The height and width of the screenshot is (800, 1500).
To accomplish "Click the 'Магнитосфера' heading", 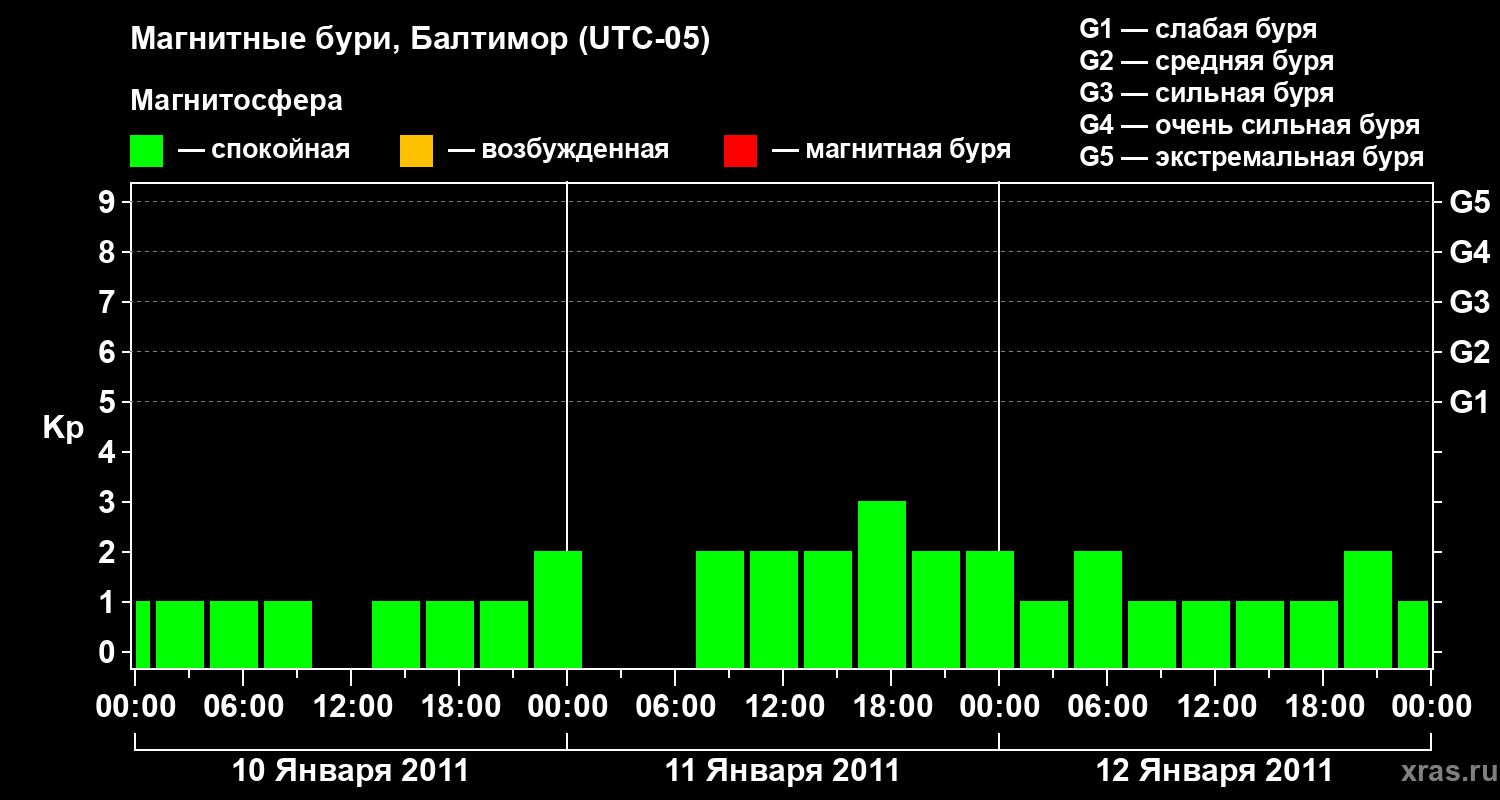I will point(236,101).
